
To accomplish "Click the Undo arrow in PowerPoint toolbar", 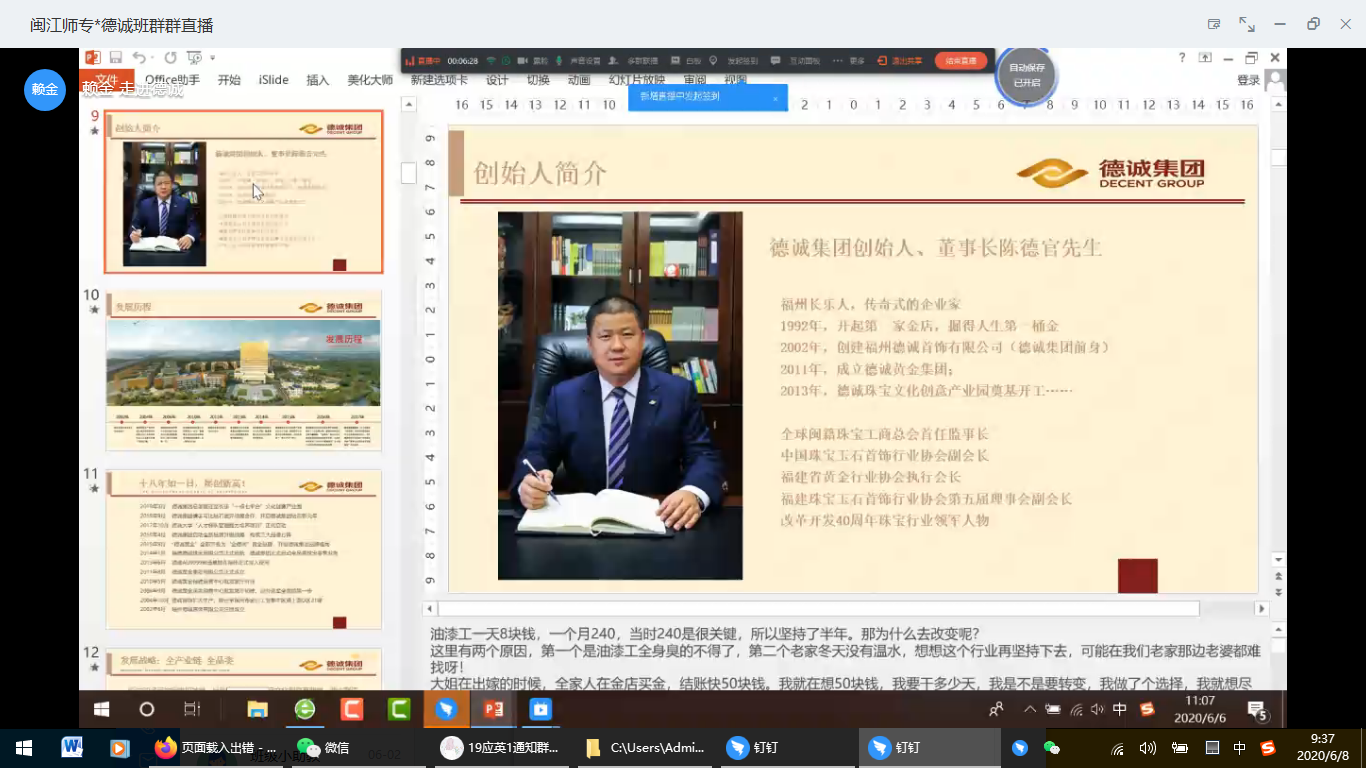I will tap(138, 58).
